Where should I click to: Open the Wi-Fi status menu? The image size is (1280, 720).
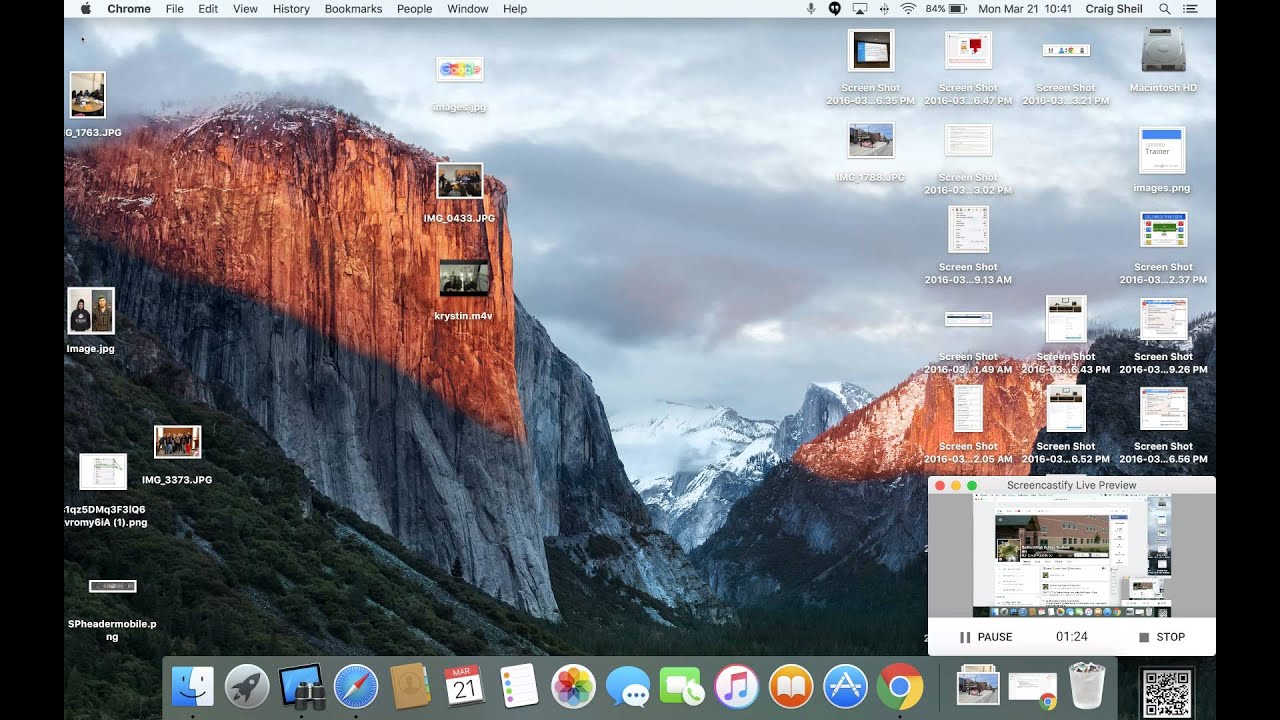908,9
